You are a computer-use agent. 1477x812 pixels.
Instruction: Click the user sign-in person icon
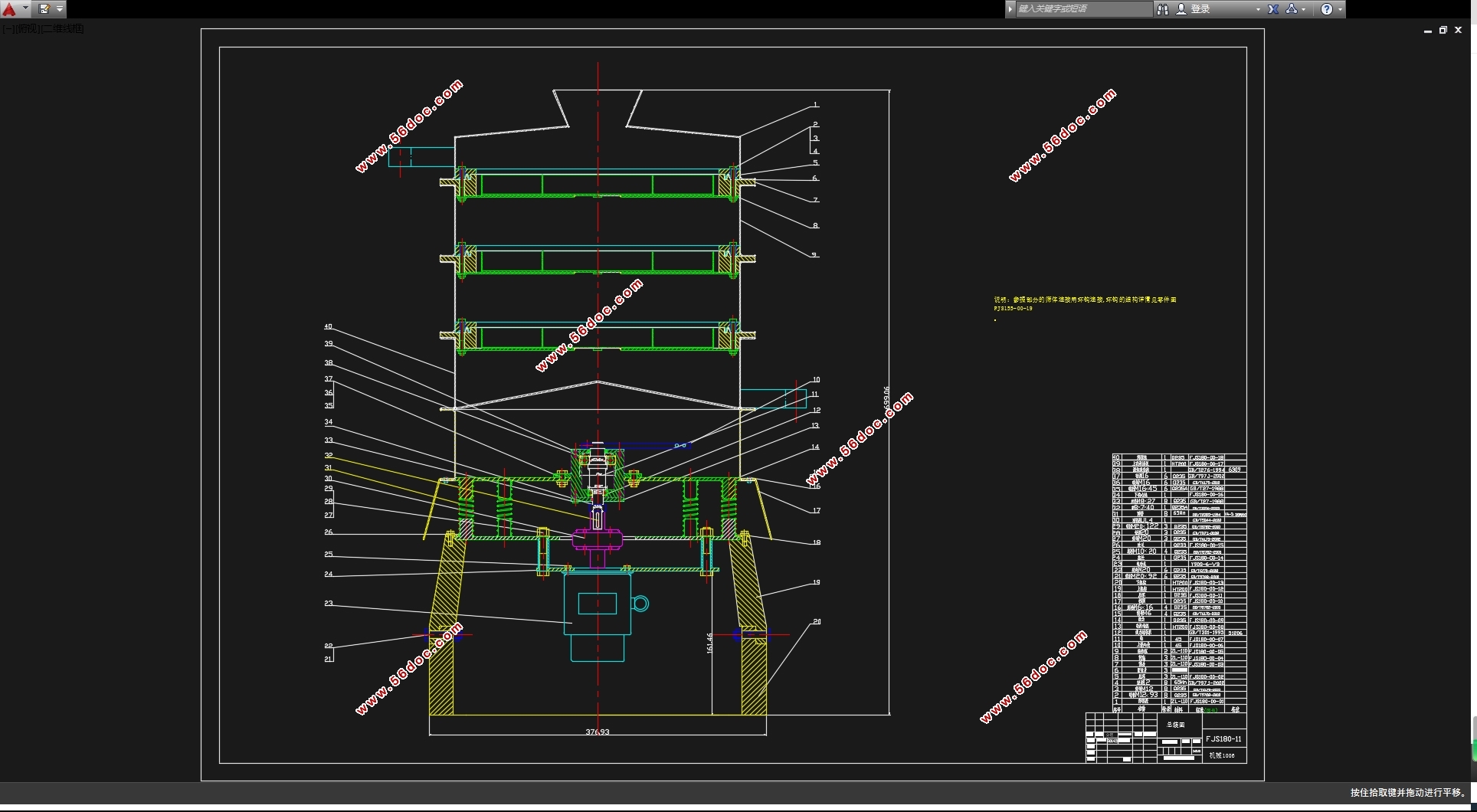pyautogui.click(x=1181, y=9)
